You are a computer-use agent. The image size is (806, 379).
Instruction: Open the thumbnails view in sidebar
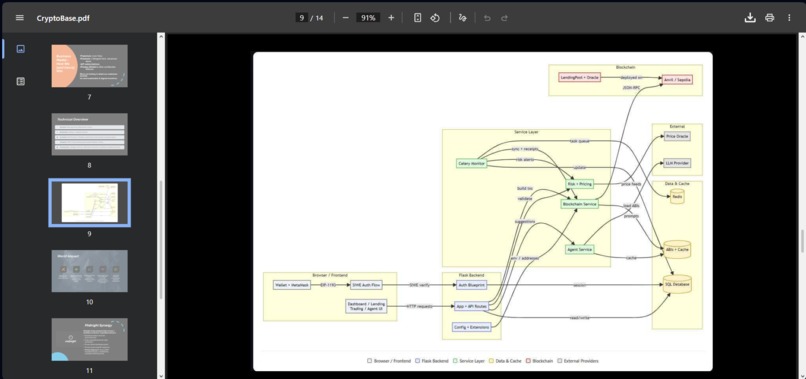click(21, 49)
